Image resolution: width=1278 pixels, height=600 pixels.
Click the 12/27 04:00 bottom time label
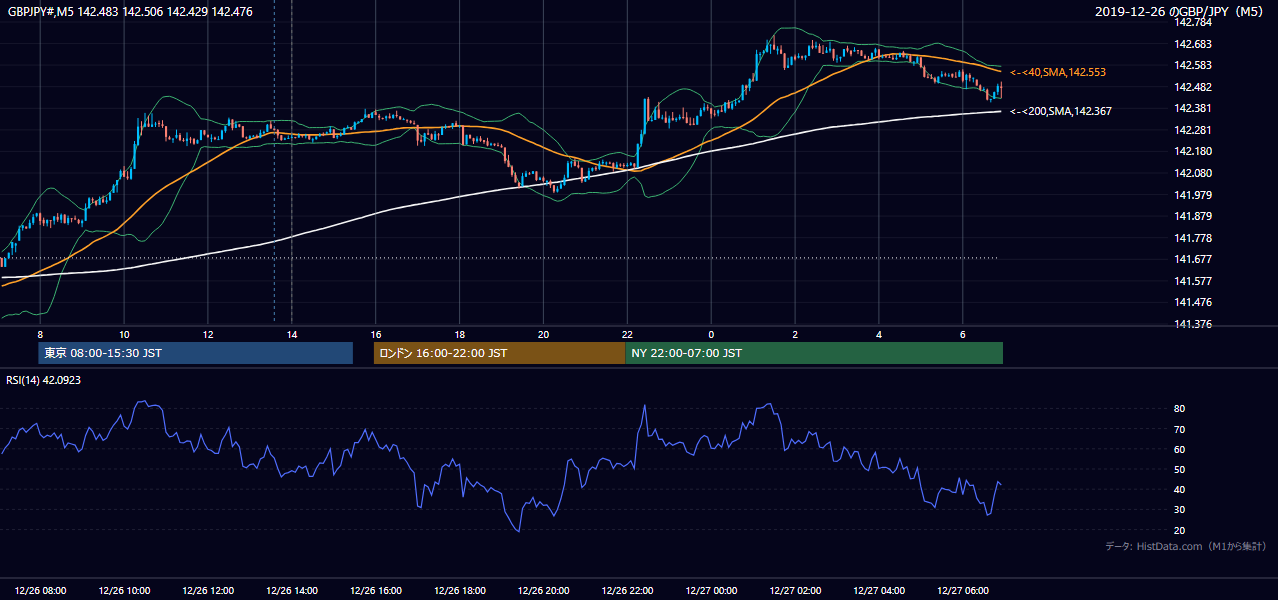click(879, 590)
